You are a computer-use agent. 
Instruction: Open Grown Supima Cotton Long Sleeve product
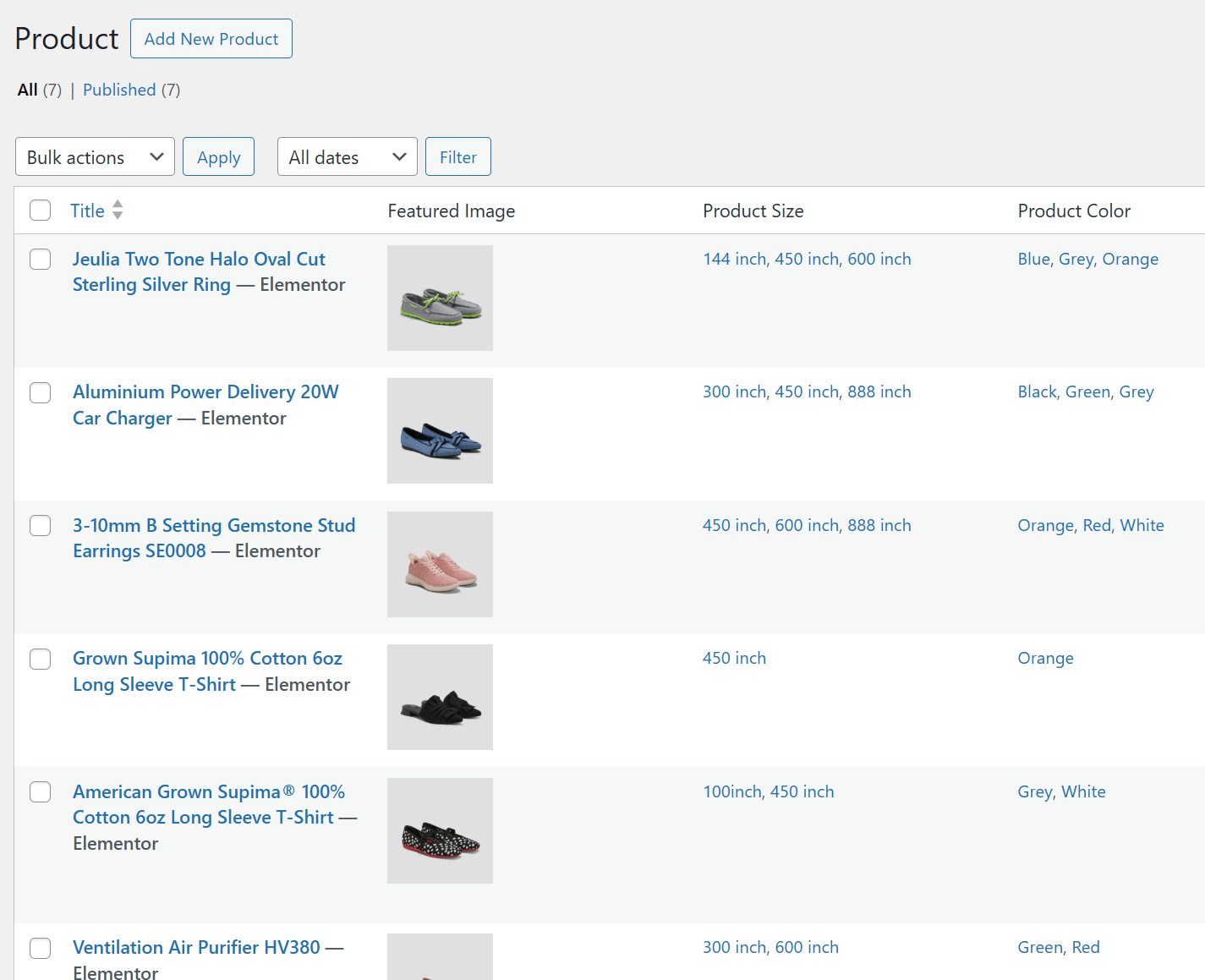[207, 659]
